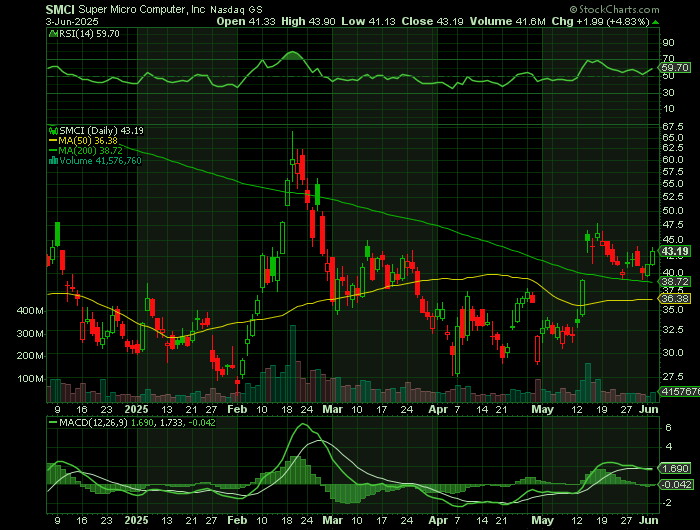700x530 pixels.
Task: Click the 300M volume axis label
Action: (30, 334)
